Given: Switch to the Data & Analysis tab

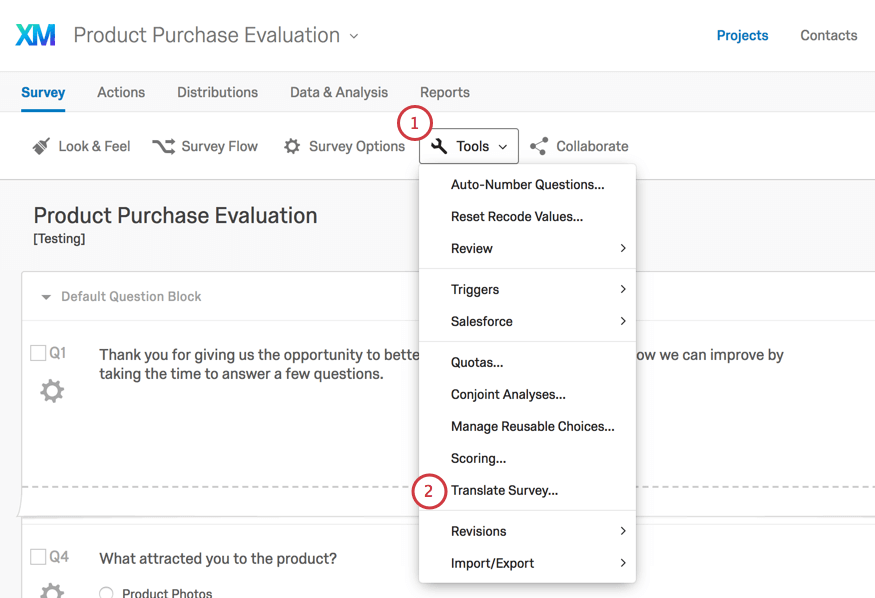Looking at the screenshot, I should [x=339, y=92].
